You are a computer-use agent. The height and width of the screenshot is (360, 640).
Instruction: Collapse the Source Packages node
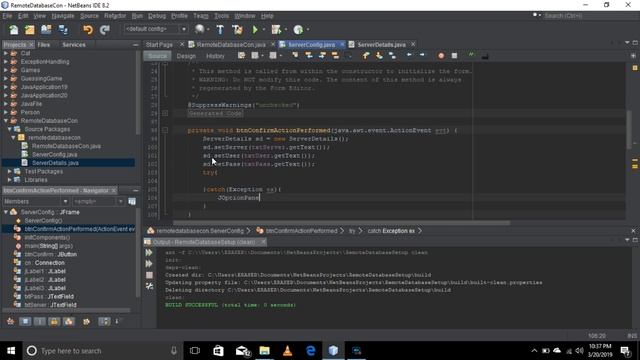[10, 129]
